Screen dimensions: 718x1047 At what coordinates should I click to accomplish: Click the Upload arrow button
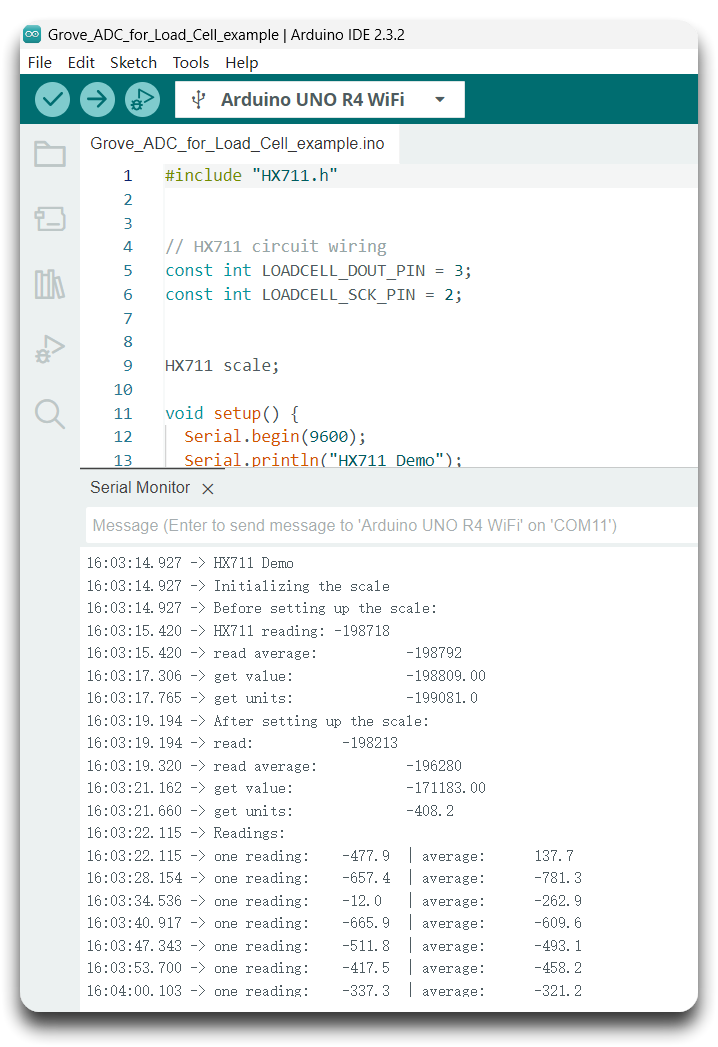pos(97,99)
